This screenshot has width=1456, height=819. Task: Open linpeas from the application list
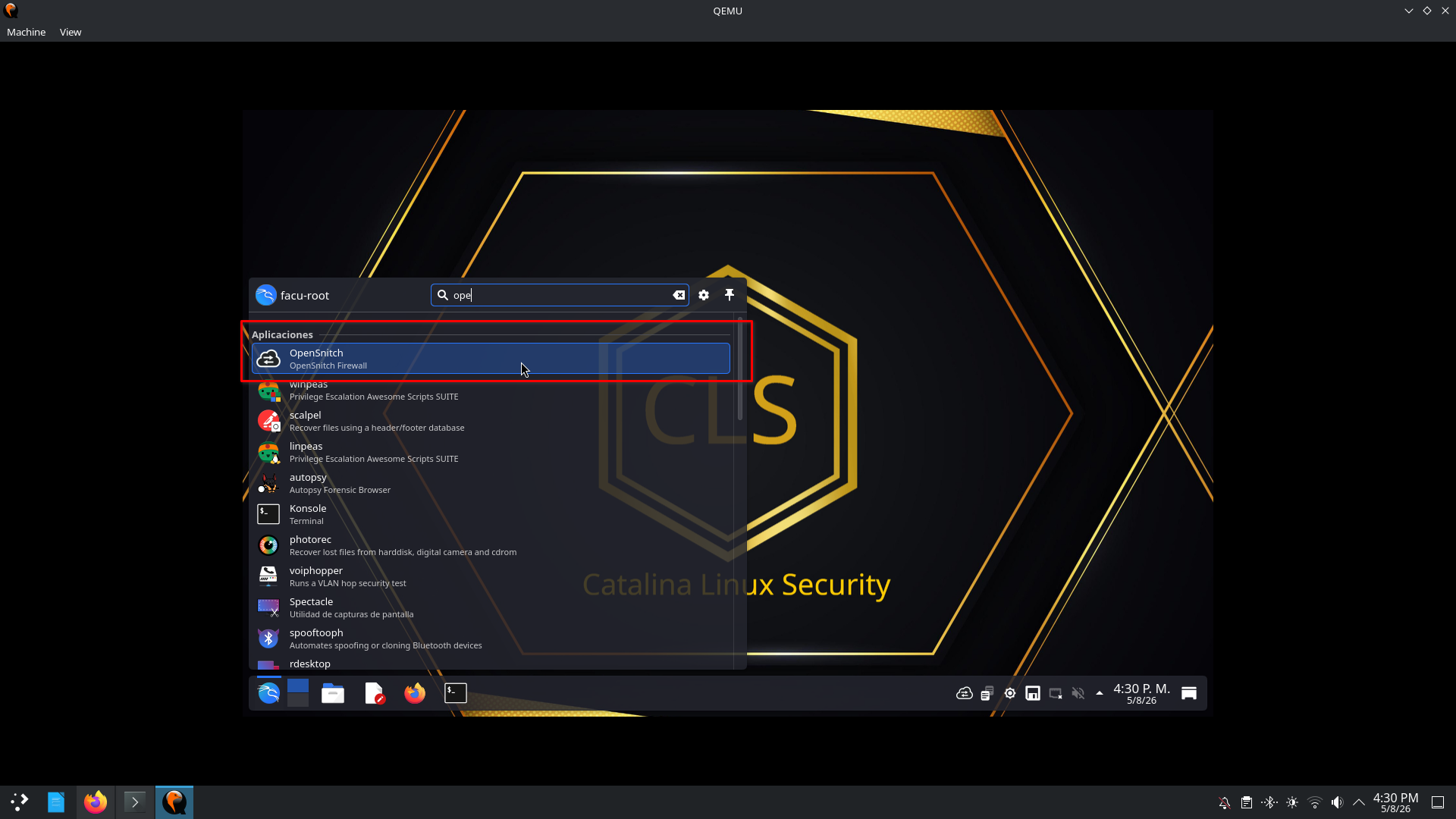click(491, 452)
